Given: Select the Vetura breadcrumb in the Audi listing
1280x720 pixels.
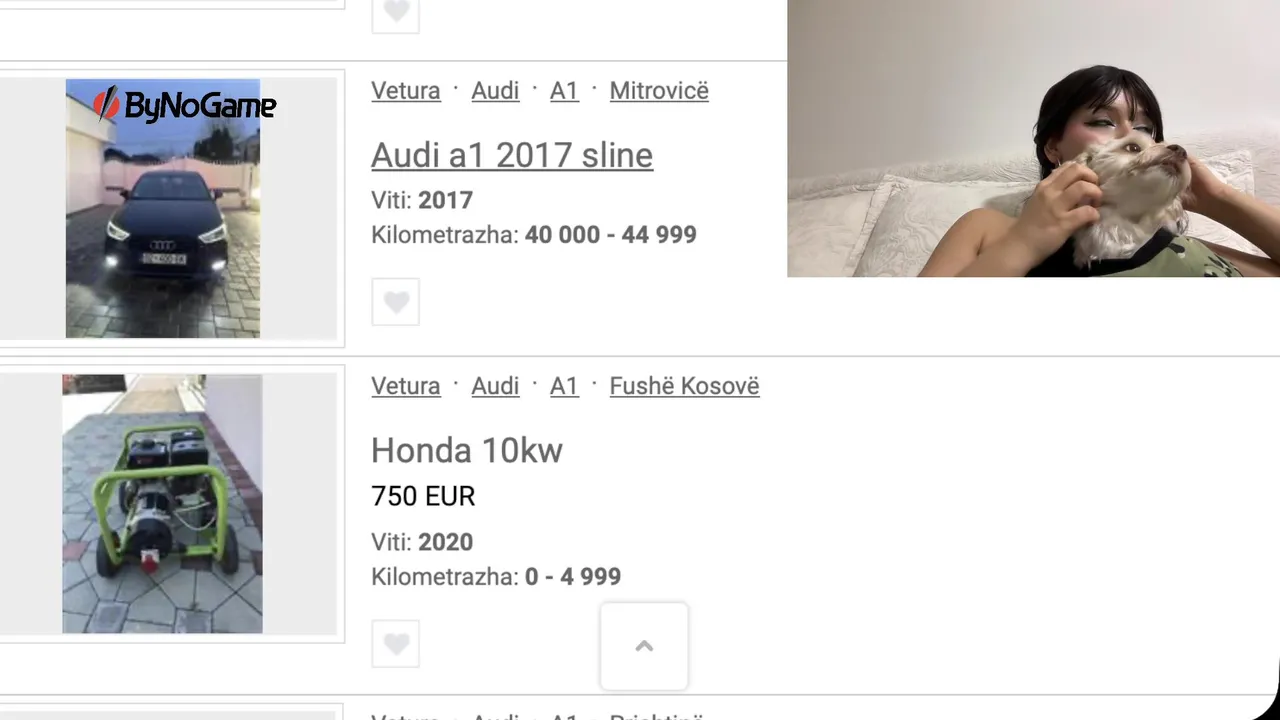Looking at the screenshot, I should pyautogui.click(x=406, y=90).
